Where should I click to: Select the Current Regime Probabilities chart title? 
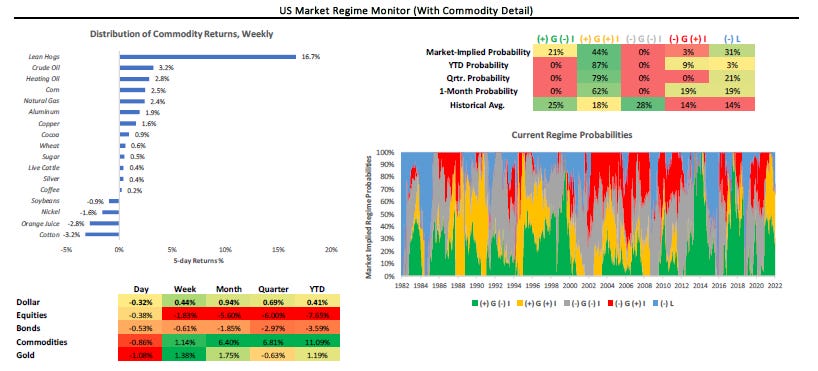coord(572,135)
